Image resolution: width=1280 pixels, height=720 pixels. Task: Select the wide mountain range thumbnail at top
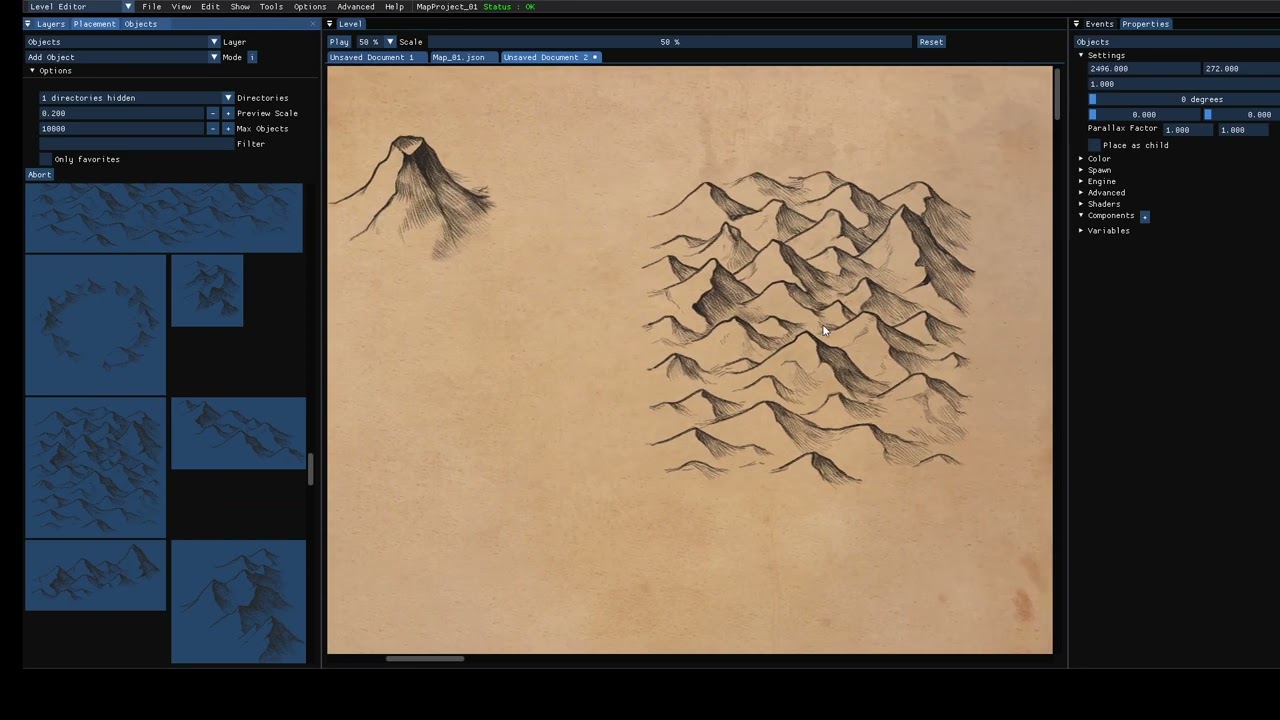(163, 218)
